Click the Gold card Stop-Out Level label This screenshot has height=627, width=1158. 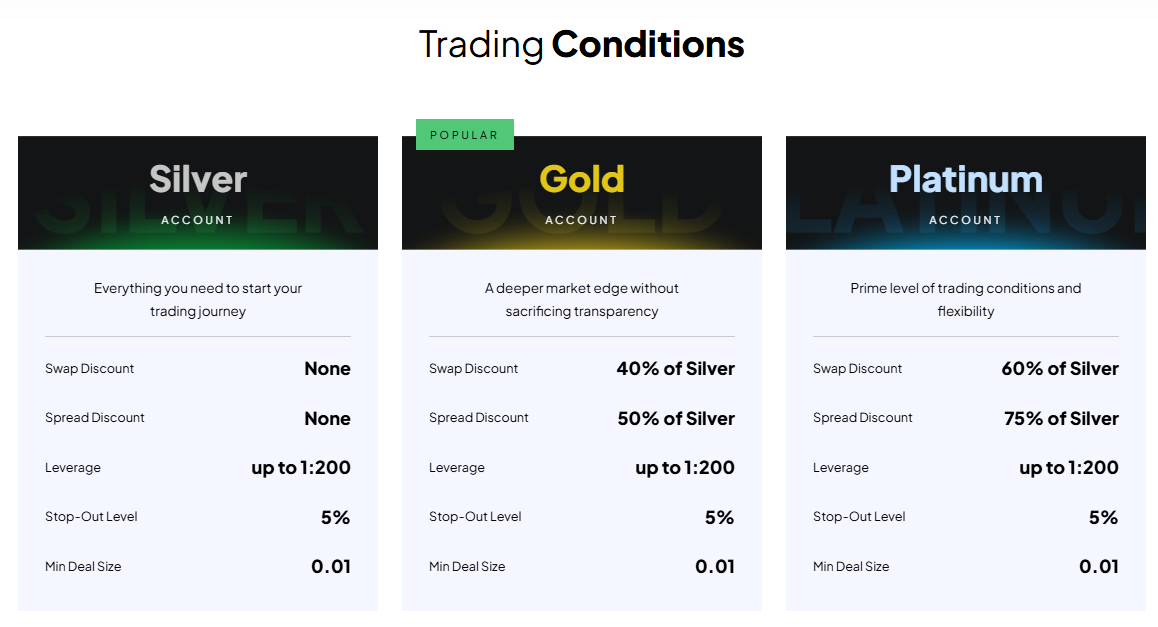coord(475,517)
